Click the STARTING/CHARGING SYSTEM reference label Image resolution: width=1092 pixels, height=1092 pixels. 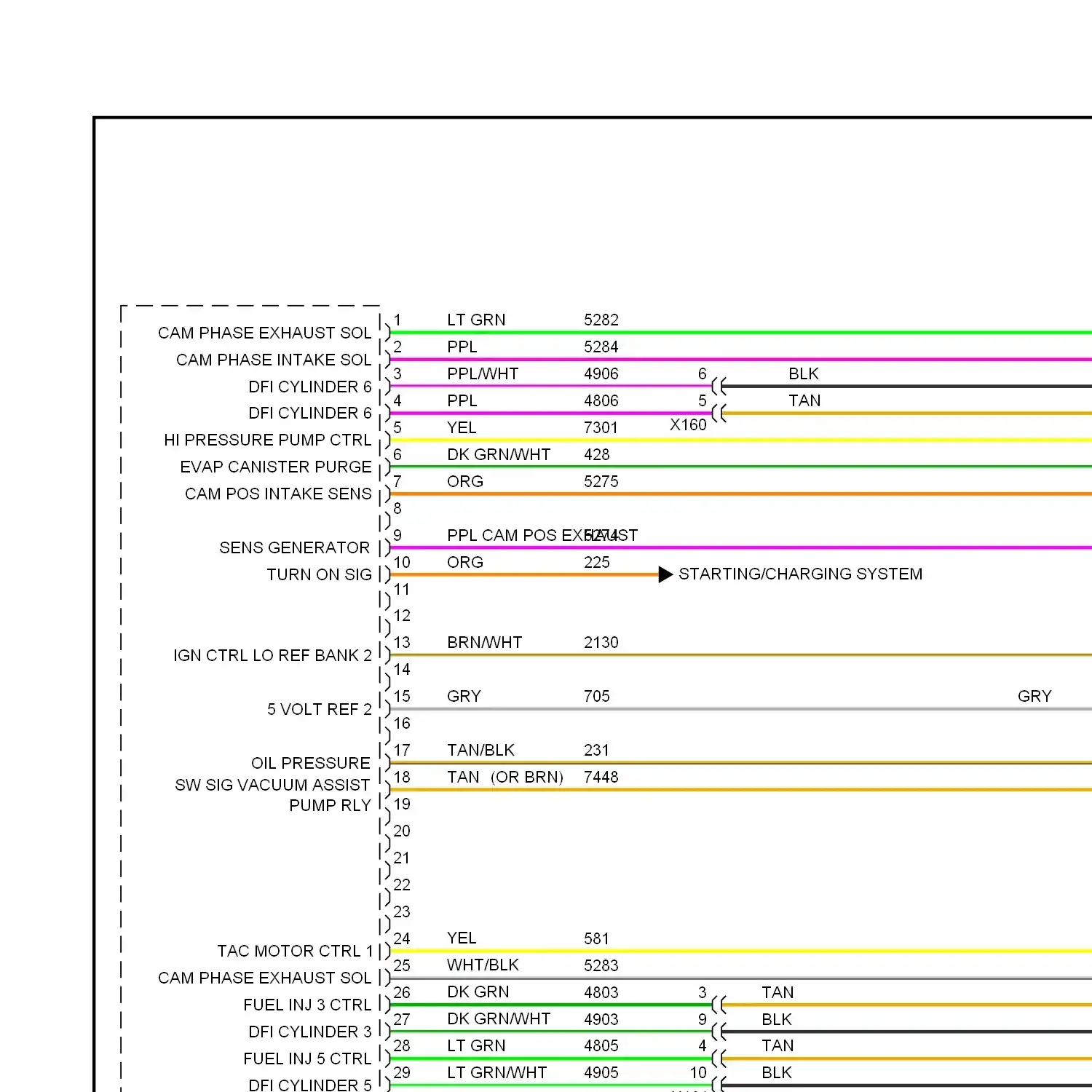(x=800, y=574)
